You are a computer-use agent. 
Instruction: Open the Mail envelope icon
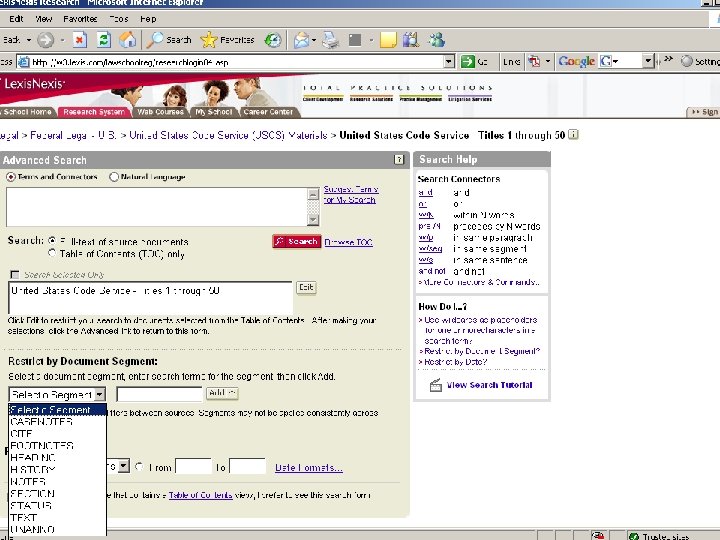point(302,40)
